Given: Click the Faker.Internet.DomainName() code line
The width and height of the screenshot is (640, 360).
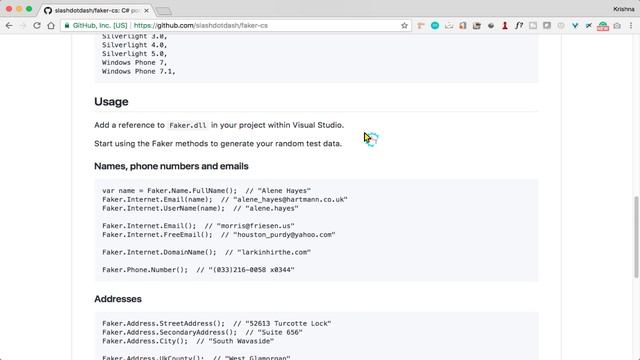Looking at the screenshot, I should tap(206, 252).
